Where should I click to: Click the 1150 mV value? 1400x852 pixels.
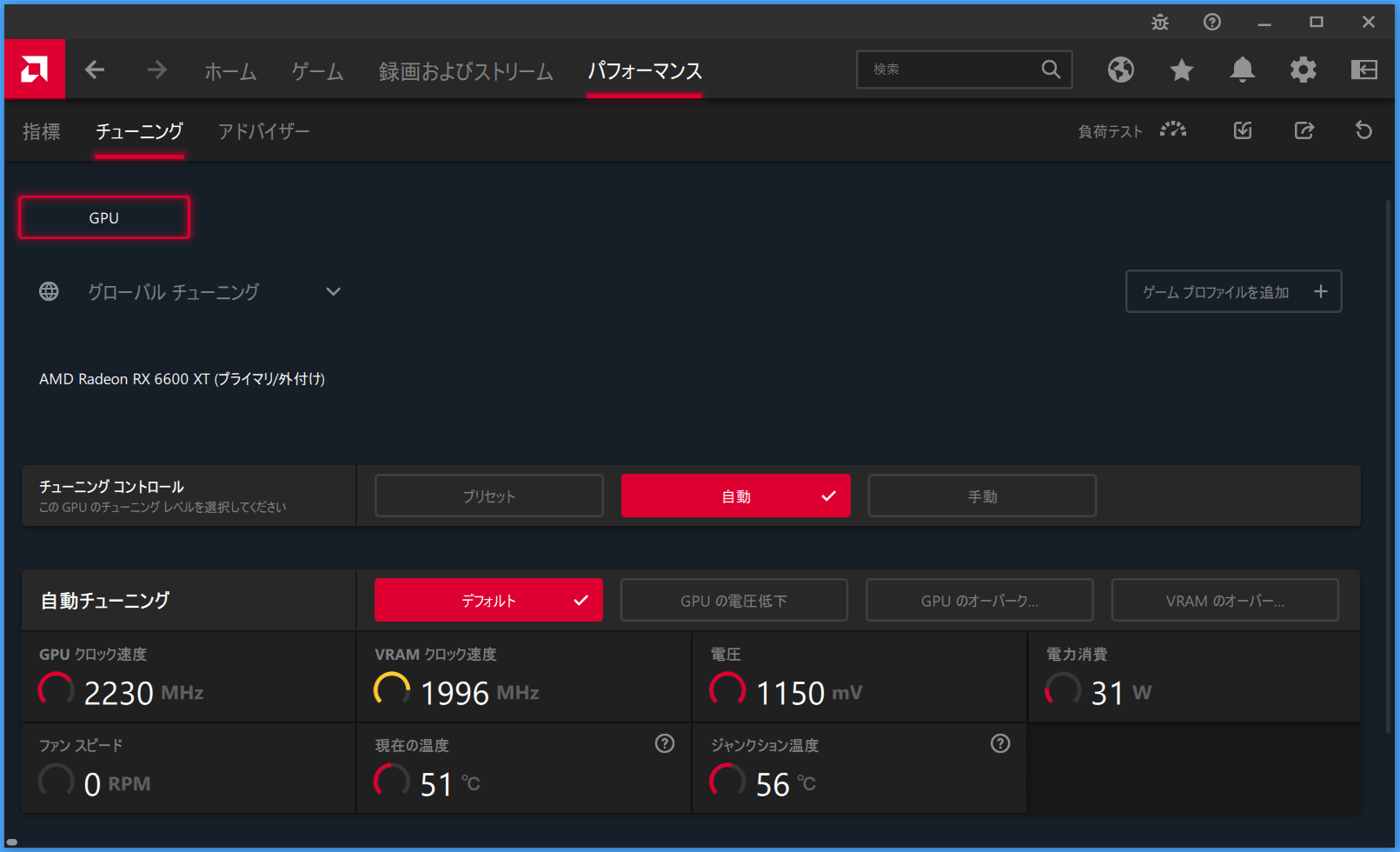point(809,693)
